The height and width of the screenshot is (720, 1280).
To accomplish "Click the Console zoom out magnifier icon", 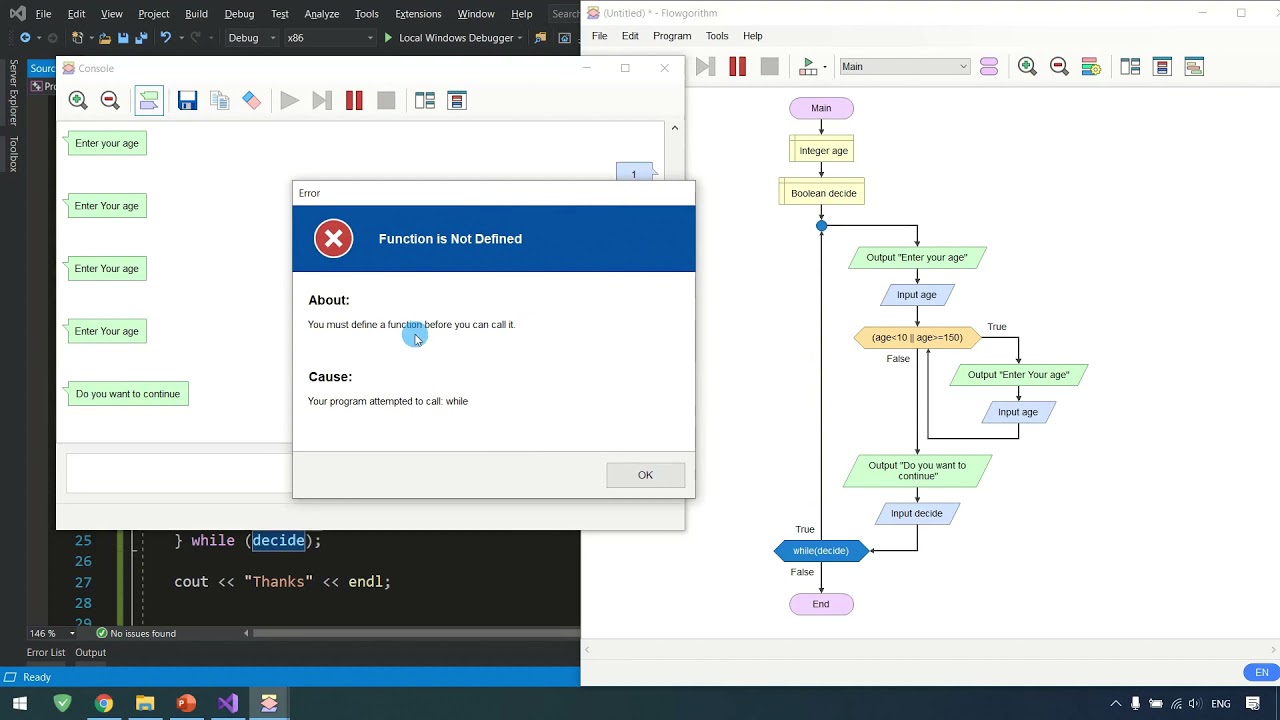I will 110,100.
